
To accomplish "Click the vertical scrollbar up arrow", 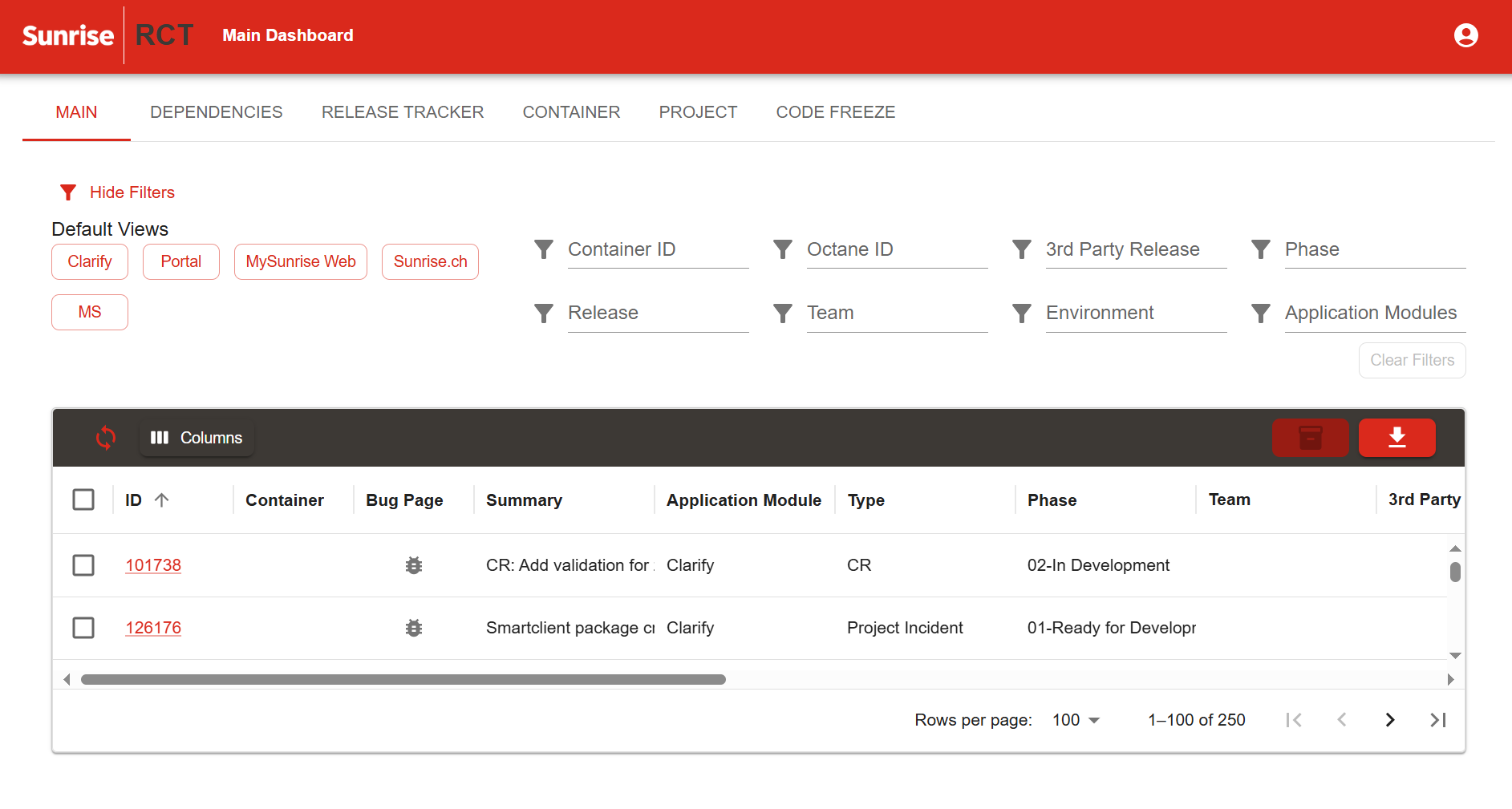I will pos(1455,548).
